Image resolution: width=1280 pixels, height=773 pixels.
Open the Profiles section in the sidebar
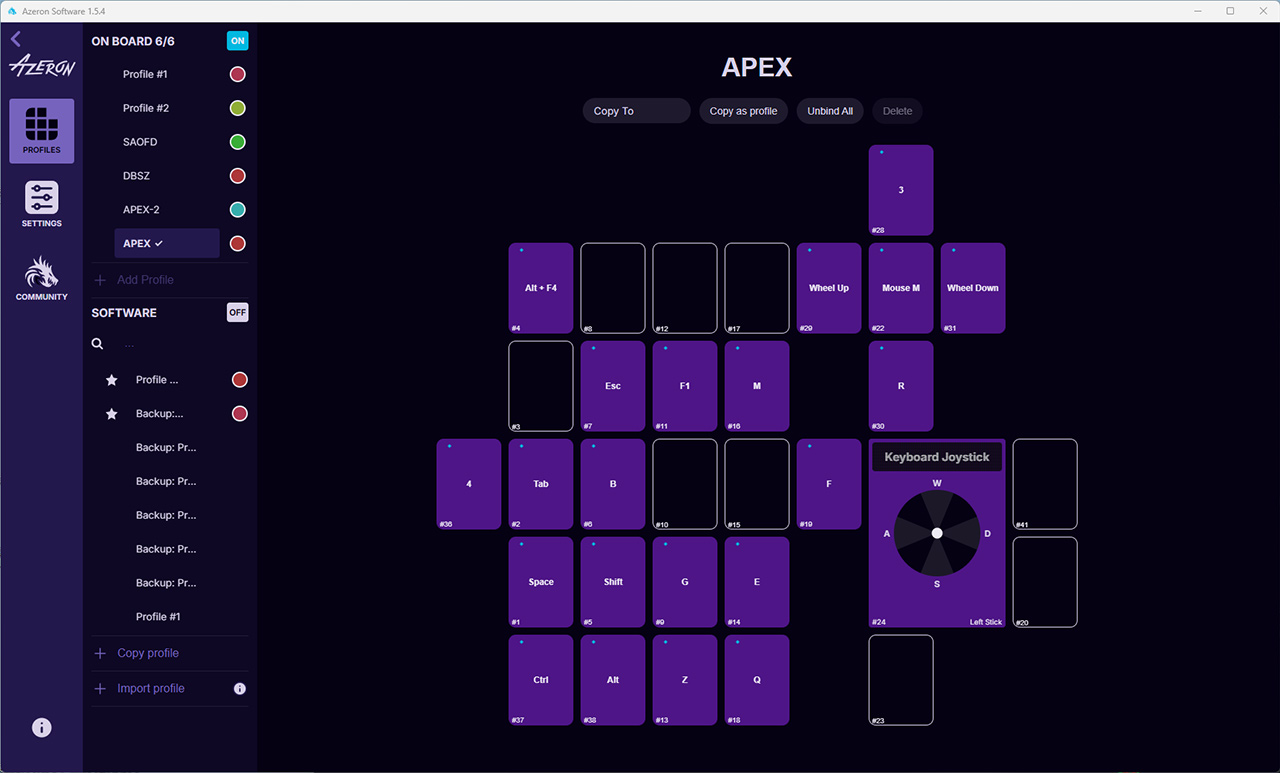pos(41,131)
